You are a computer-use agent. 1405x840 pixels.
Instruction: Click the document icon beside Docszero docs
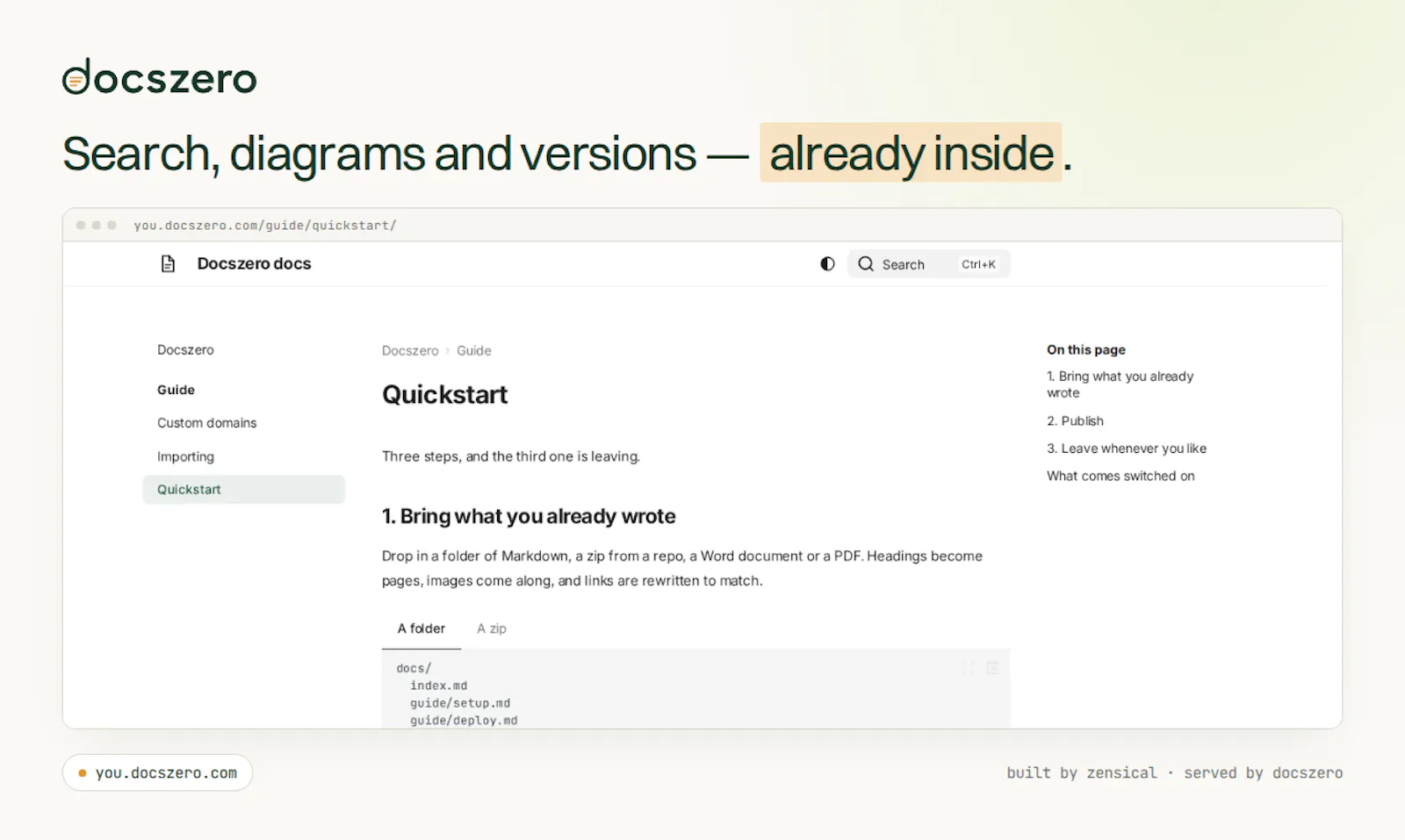(168, 264)
